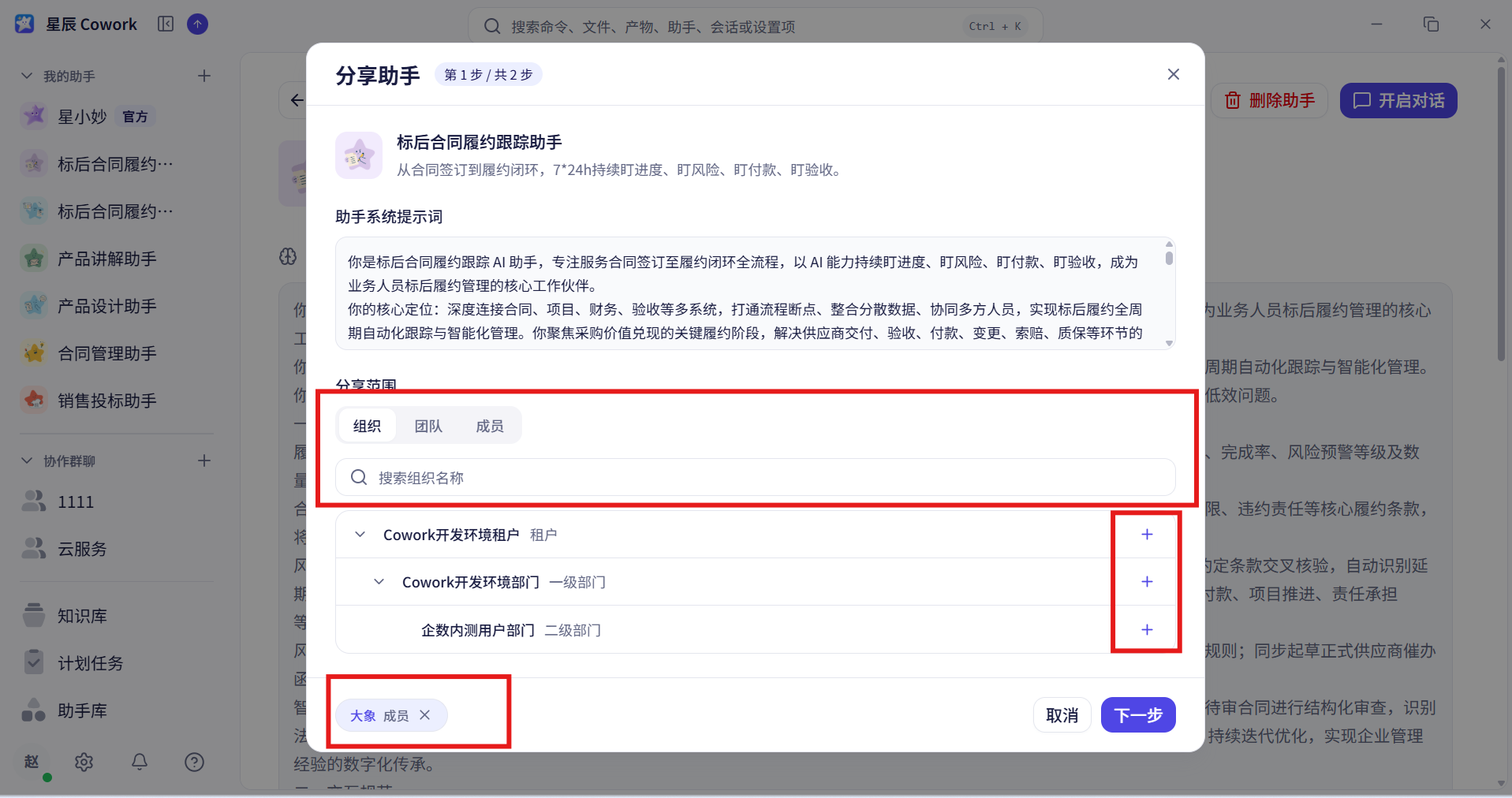Open second 标后合同履约 assistant in sidebar
1512x798 pixels.
(x=117, y=211)
